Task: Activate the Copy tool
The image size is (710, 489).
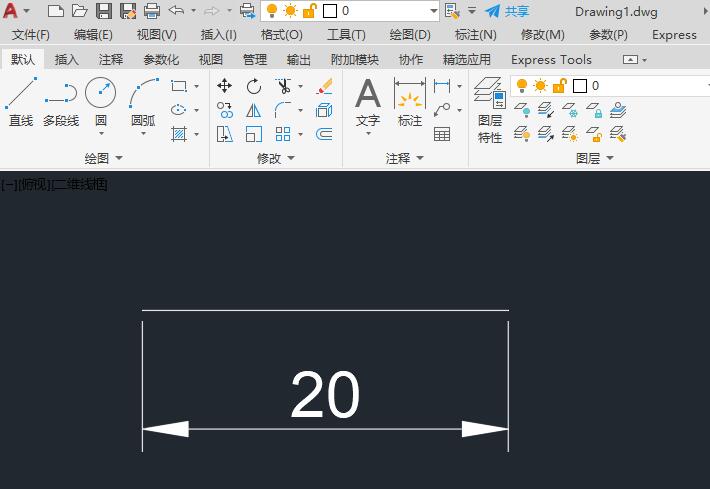Action: pos(225,110)
